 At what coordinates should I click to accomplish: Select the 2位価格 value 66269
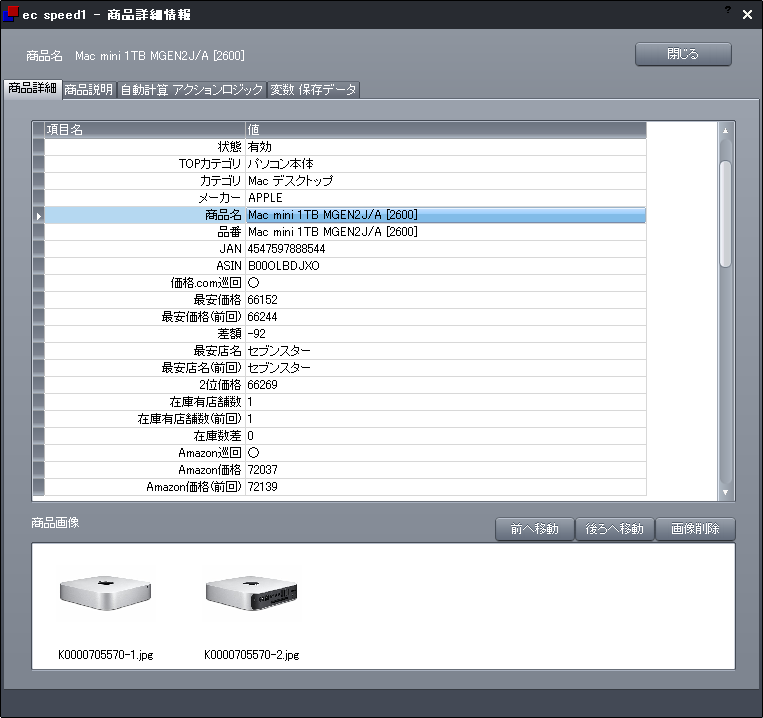coord(446,385)
